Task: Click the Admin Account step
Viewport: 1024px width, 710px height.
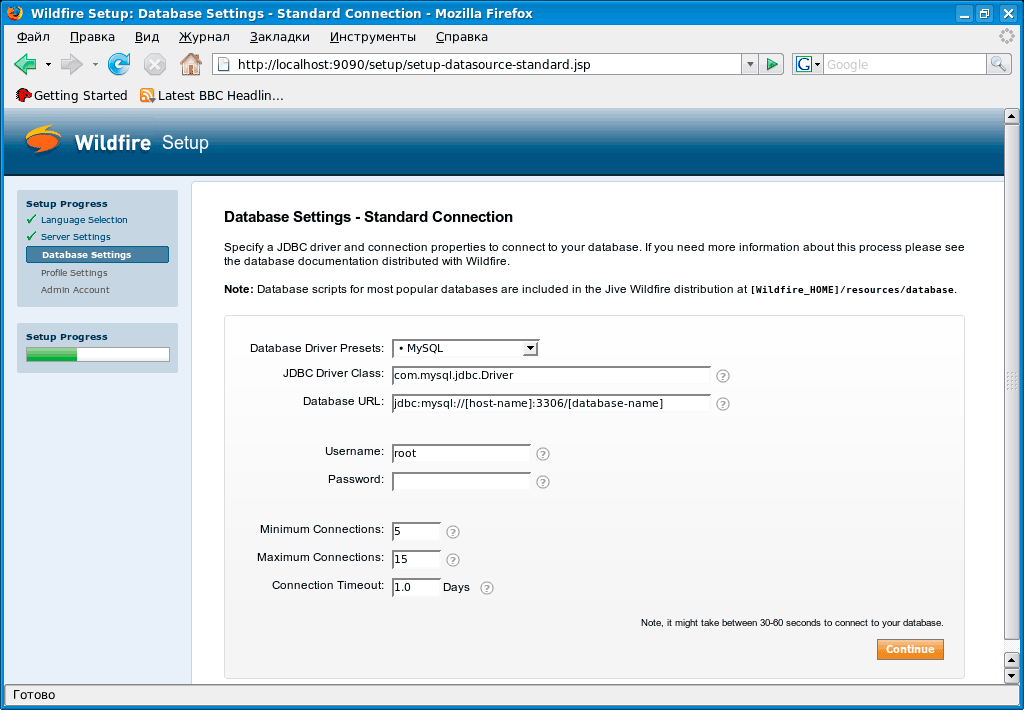Action: pos(75,290)
